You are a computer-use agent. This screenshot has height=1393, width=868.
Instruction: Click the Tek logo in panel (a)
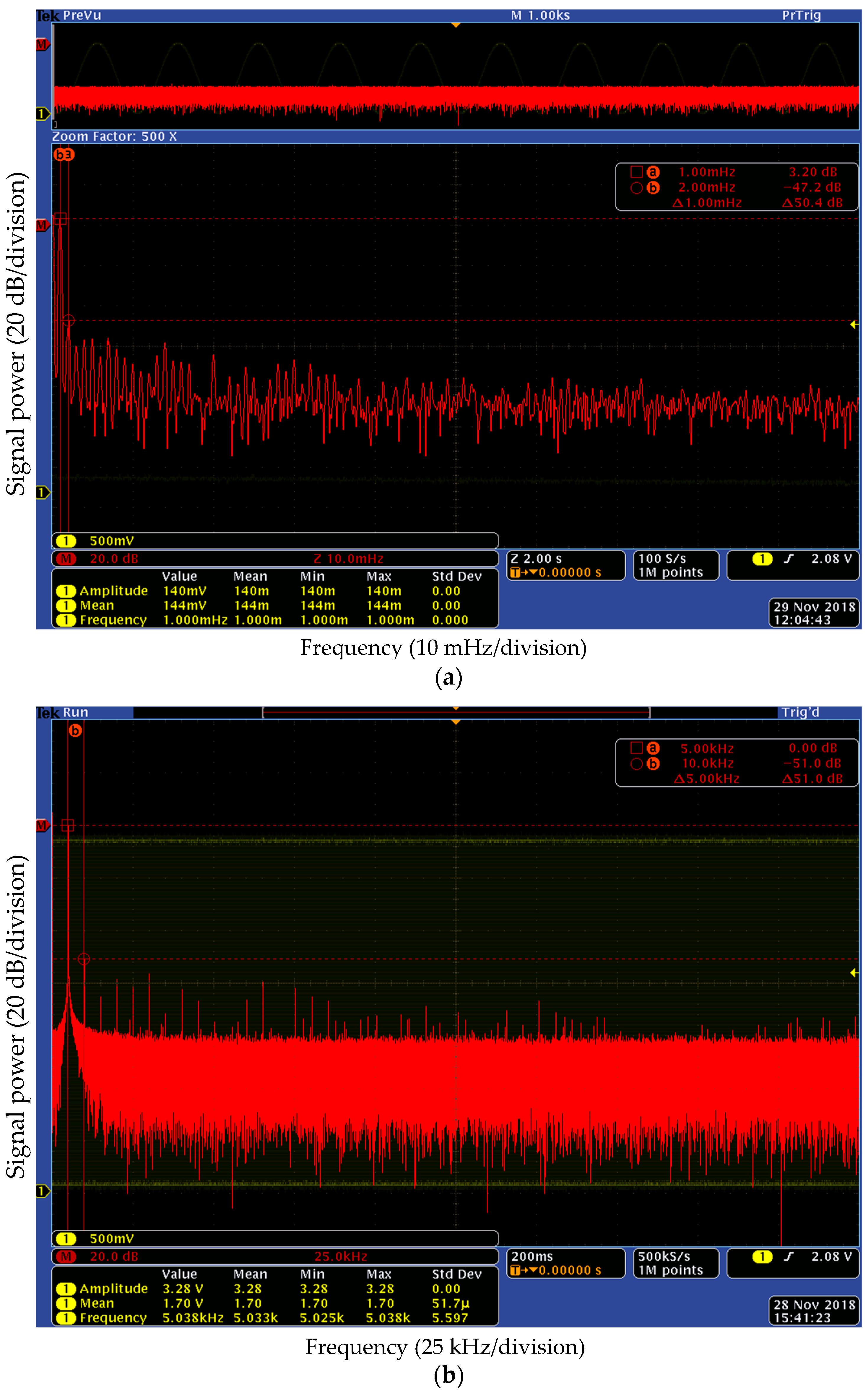pyautogui.click(x=48, y=15)
